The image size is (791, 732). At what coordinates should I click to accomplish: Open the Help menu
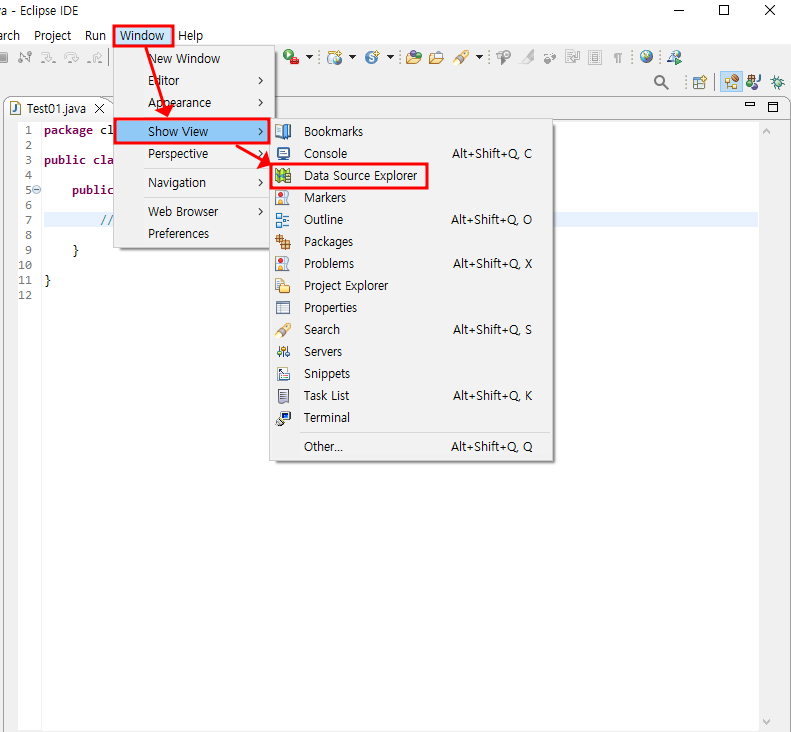point(191,36)
